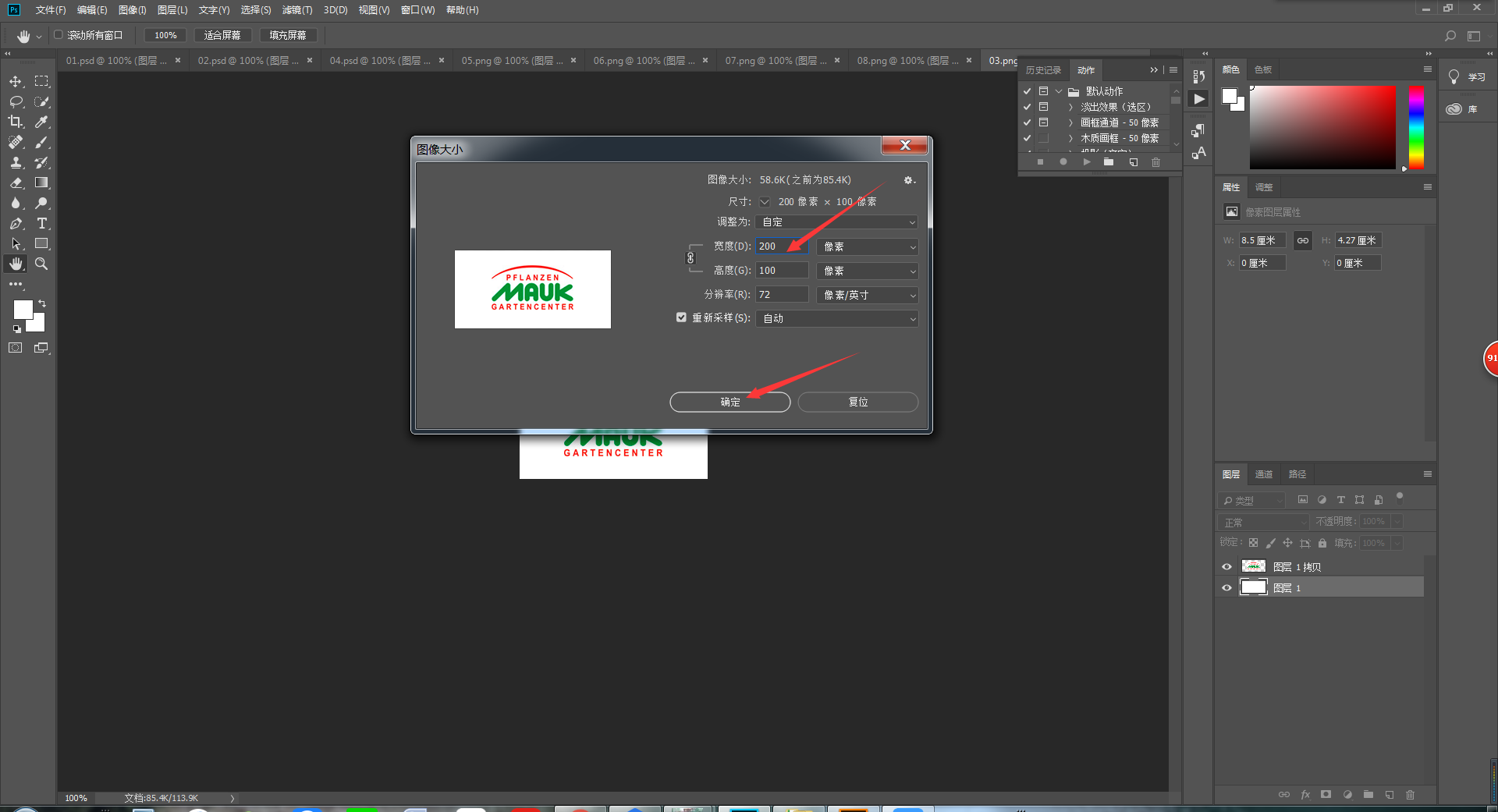Toggle checkmark for 画框通道 action

1028,122
